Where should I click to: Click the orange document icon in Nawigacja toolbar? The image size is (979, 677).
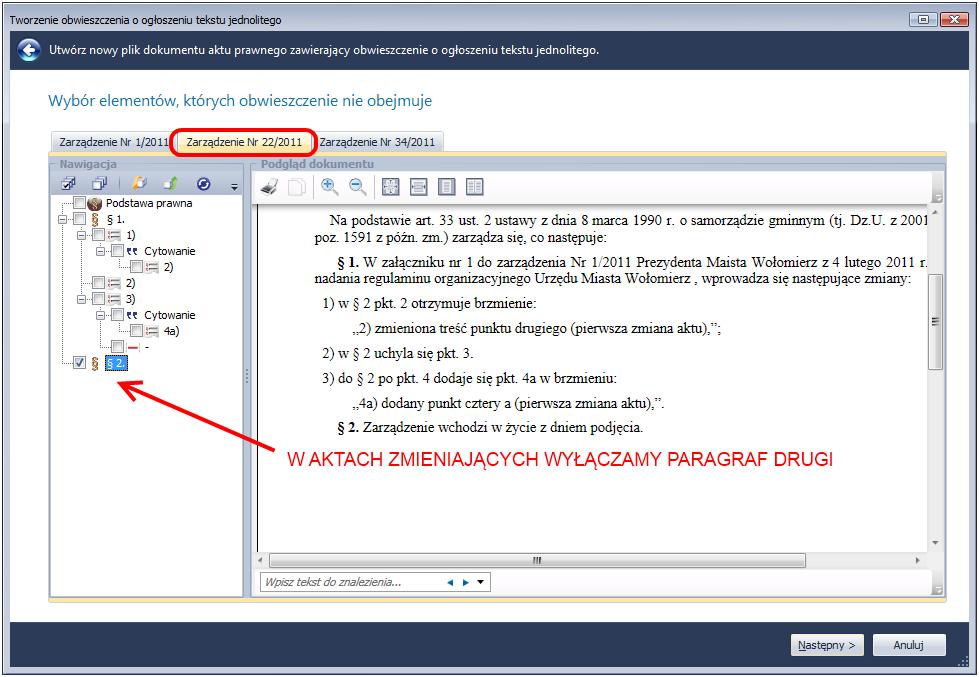[x=139, y=184]
